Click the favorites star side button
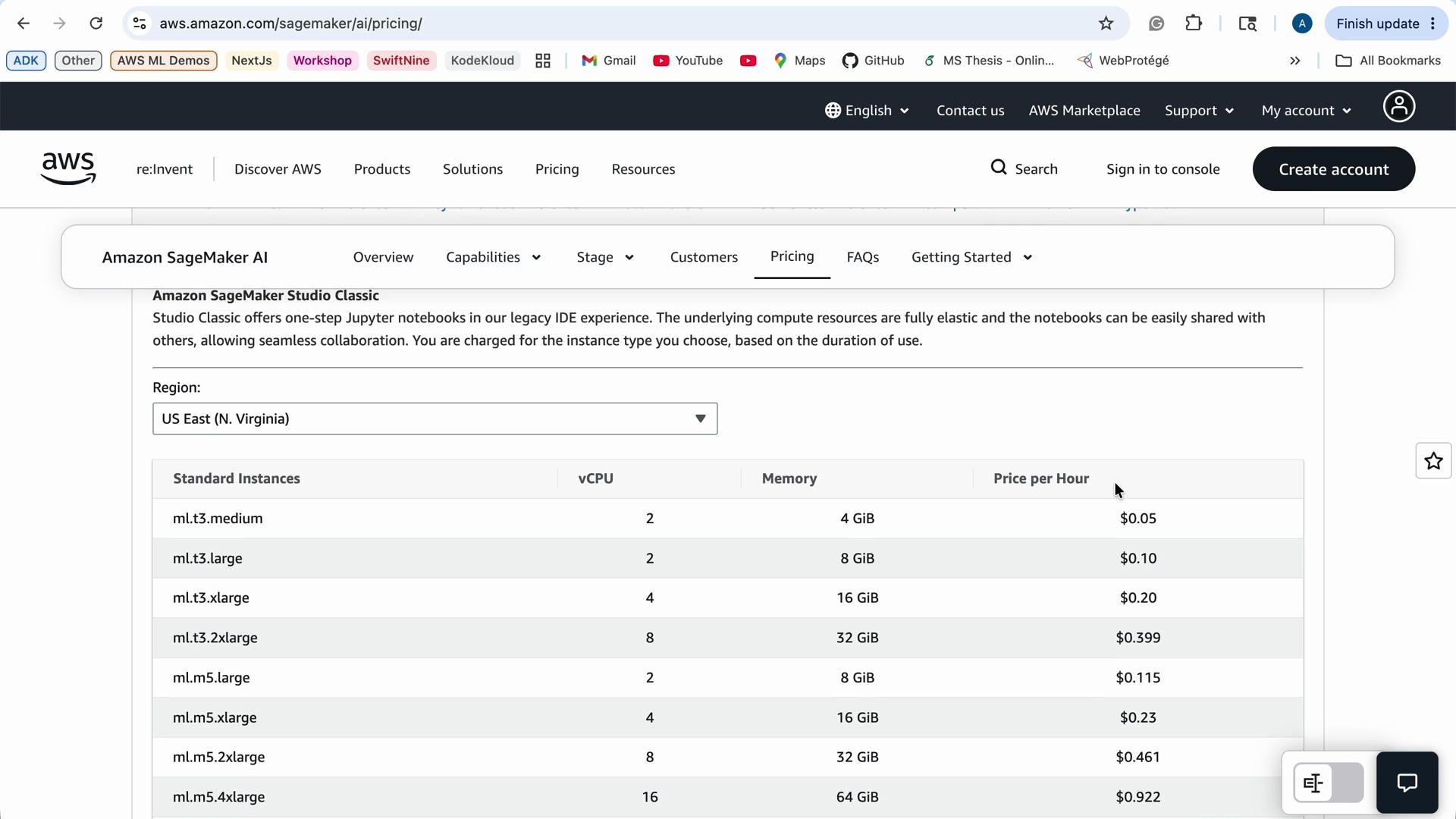The width and height of the screenshot is (1456, 819). [x=1433, y=461]
